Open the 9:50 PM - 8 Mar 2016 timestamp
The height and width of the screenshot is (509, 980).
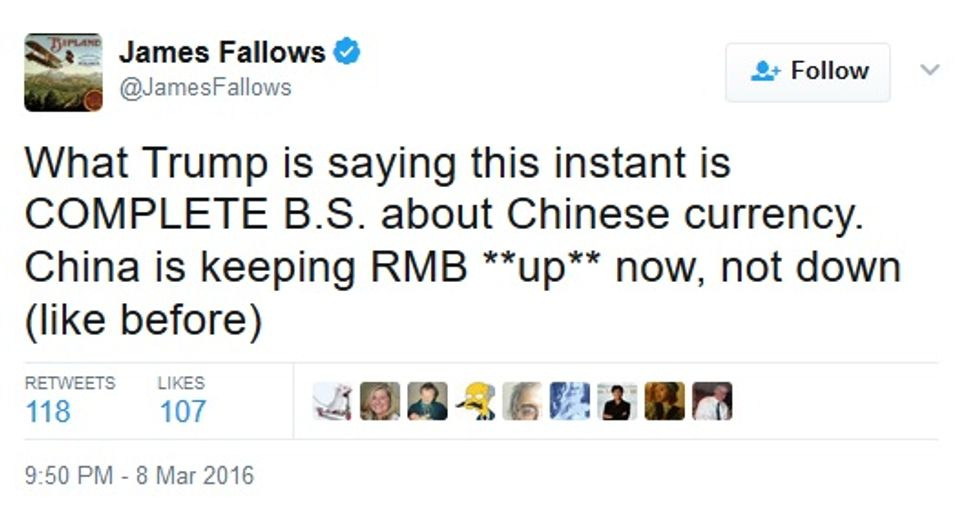click(x=139, y=475)
